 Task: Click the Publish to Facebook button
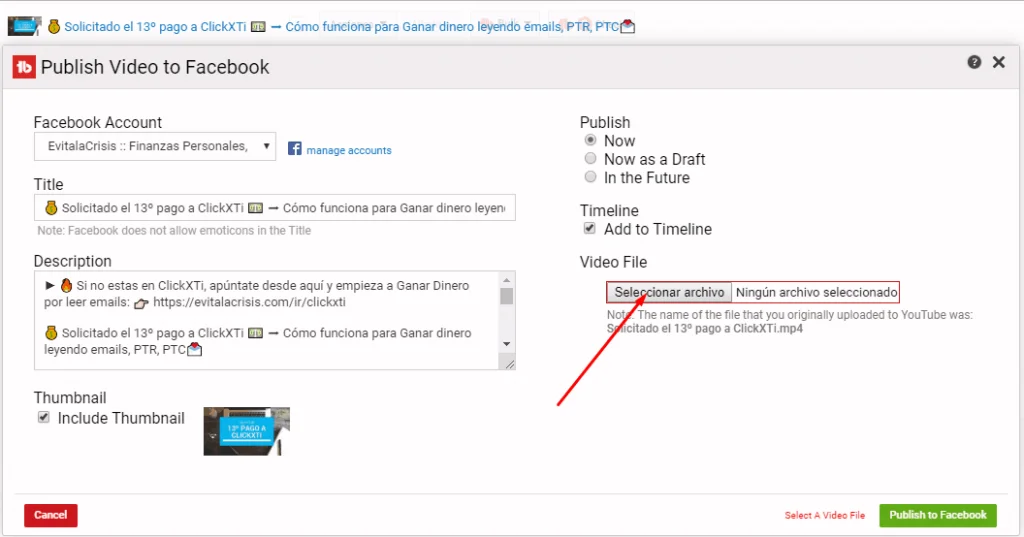coord(938,515)
